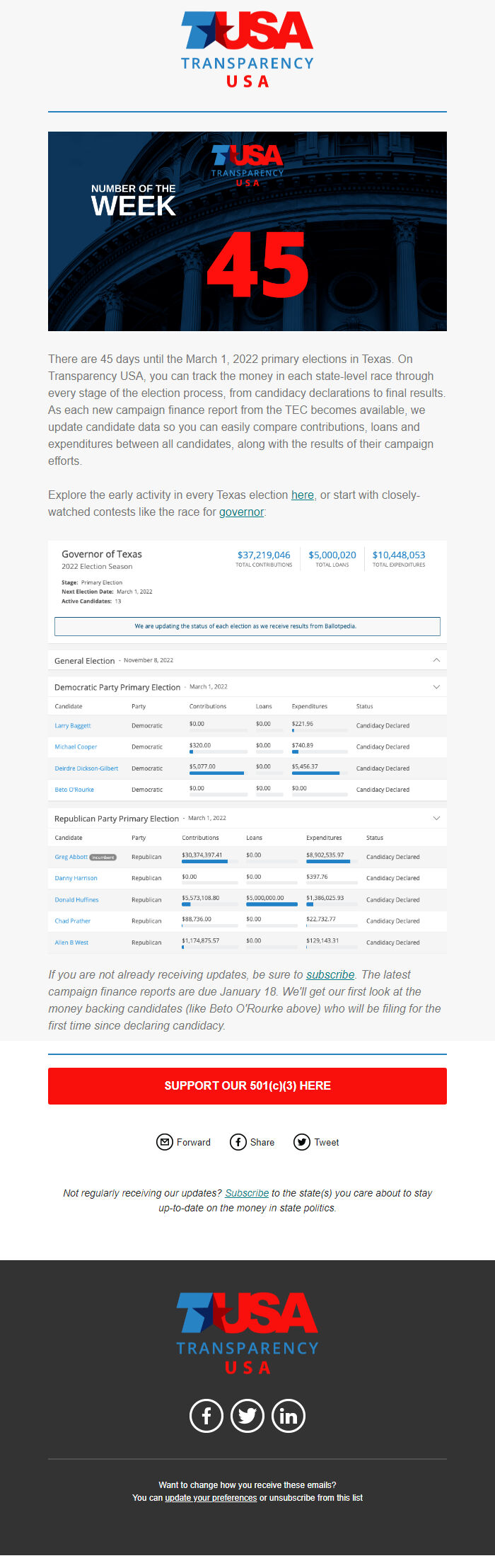
Task: Click 'unsubscribe from this list' text
Action: pyautogui.click(x=316, y=1498)
